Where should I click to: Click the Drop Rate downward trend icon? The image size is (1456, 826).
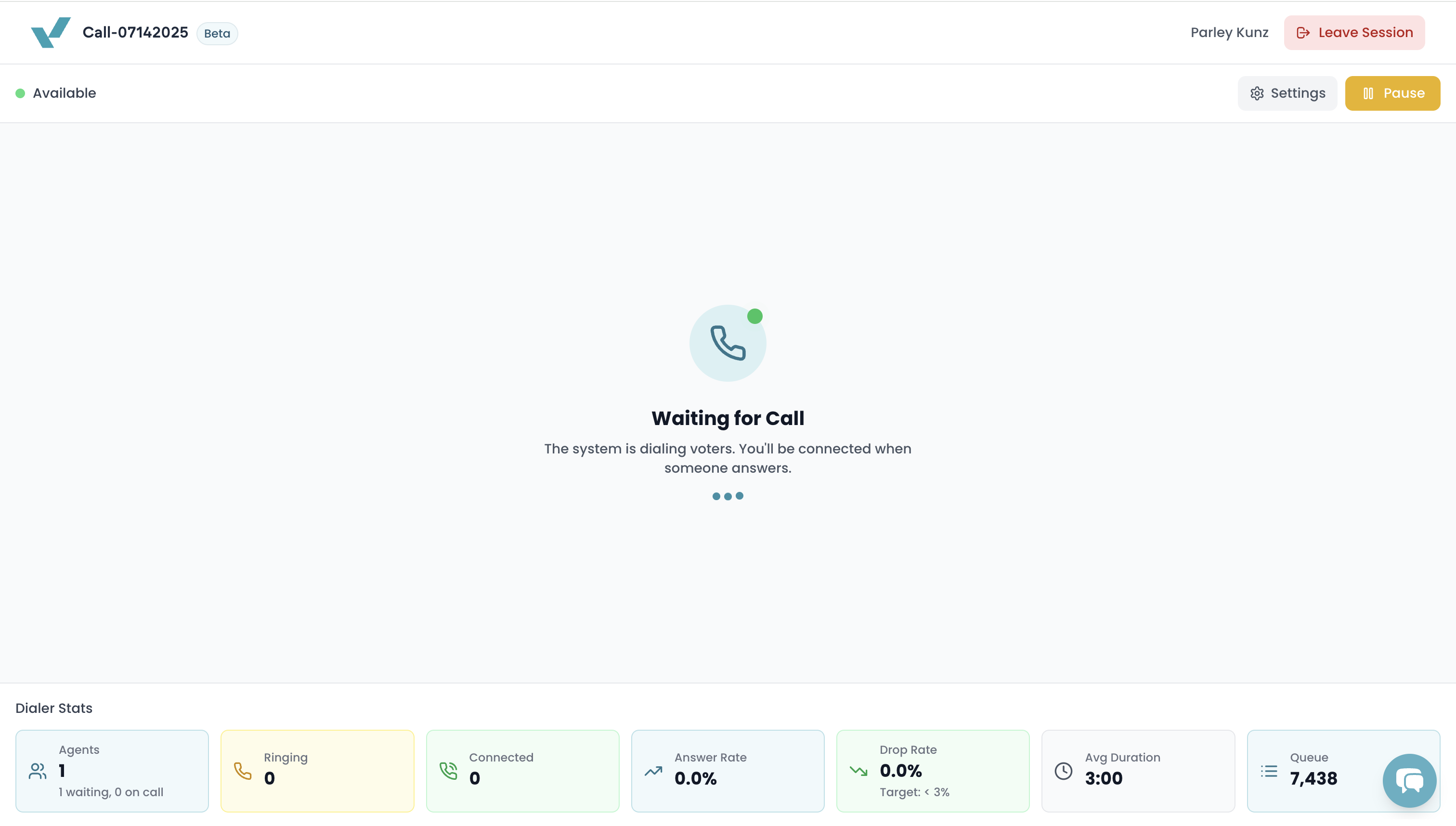[x=858, y=771]
